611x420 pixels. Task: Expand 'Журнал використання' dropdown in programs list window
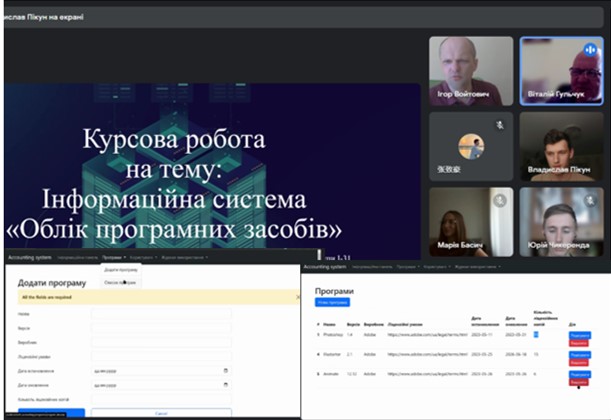click(x=477, y=267)
